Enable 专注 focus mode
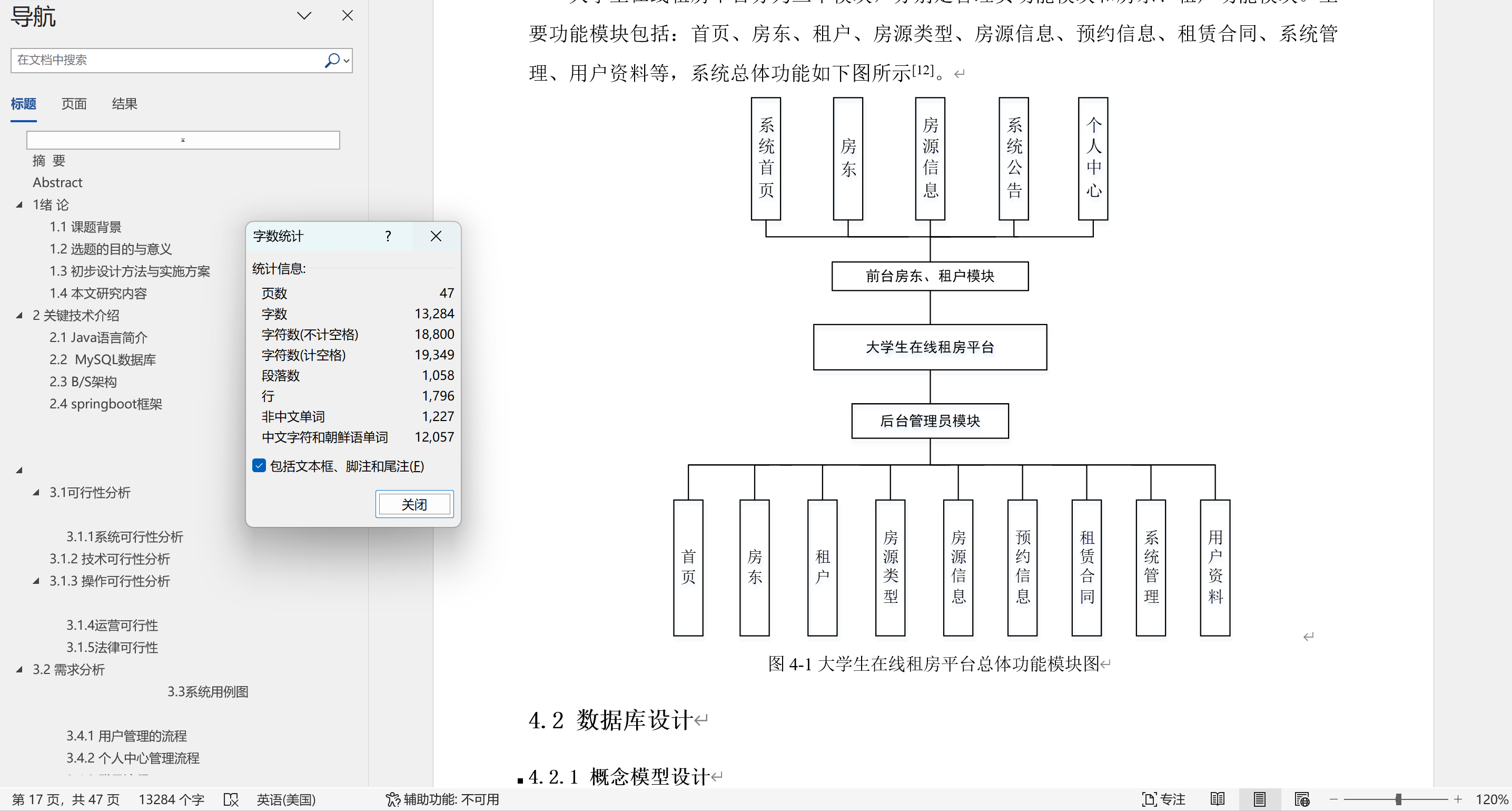This screenshot has width=1512, height=811. pos(1163,800)
